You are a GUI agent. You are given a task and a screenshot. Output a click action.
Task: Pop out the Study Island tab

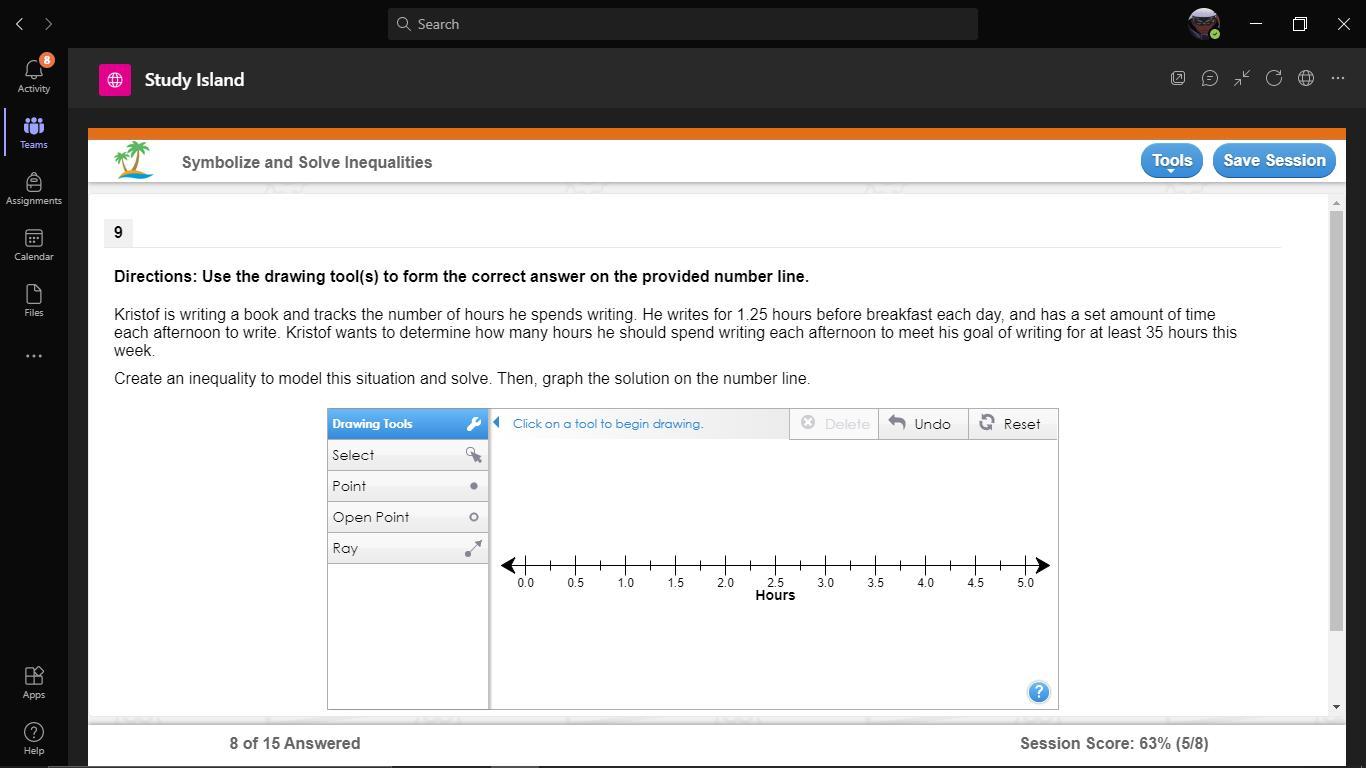1178,78
